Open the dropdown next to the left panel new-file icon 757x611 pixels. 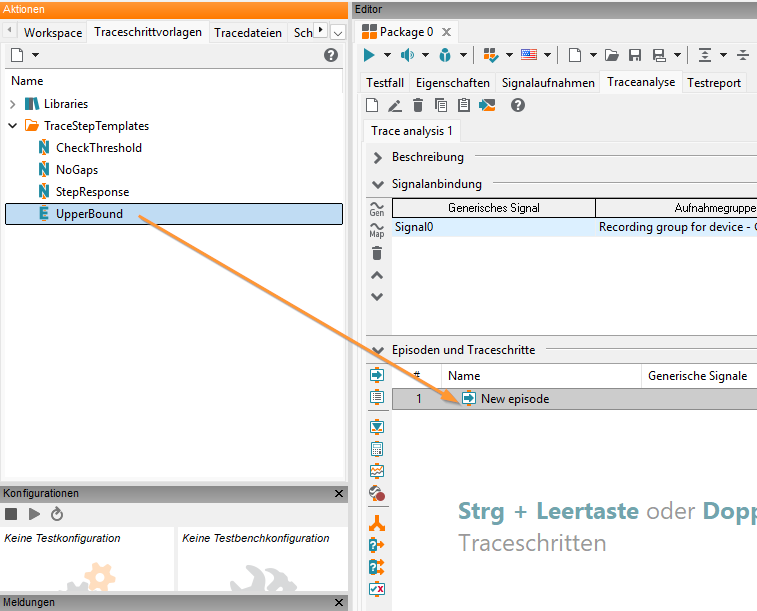pyautogui.click(x=35, y=55)
